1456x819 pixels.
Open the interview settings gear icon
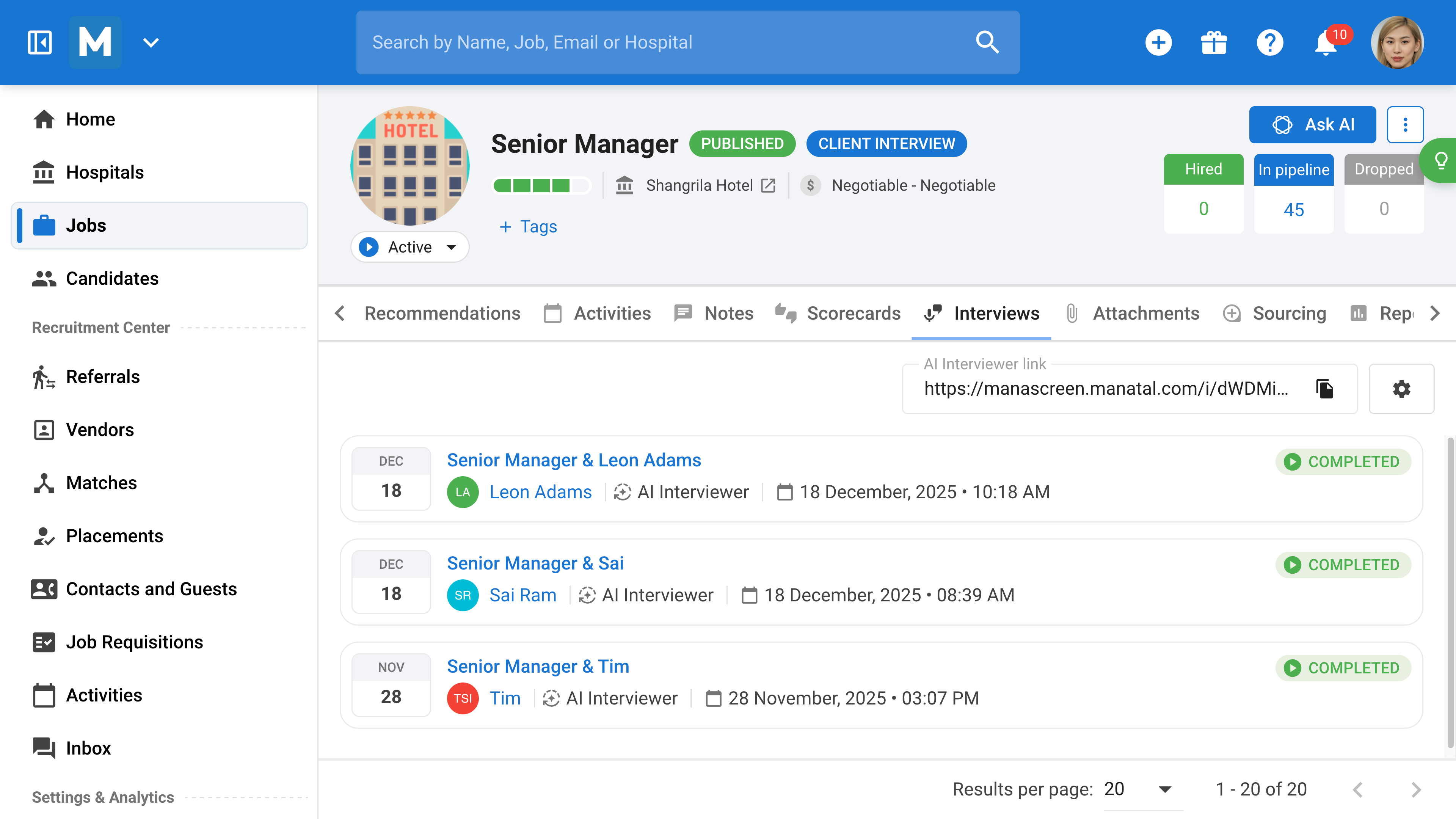point(1402,389)
